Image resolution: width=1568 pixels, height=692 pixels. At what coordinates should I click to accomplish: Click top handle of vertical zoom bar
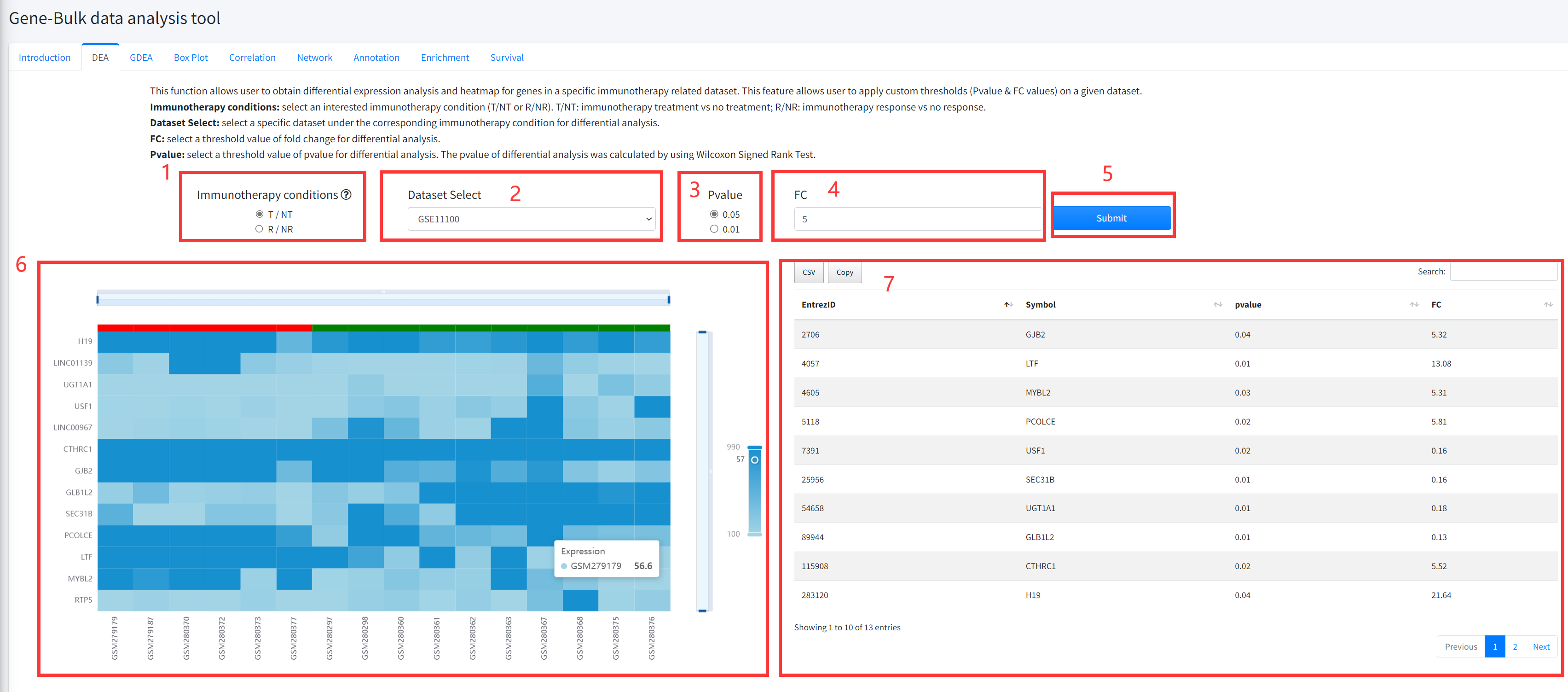702,332
